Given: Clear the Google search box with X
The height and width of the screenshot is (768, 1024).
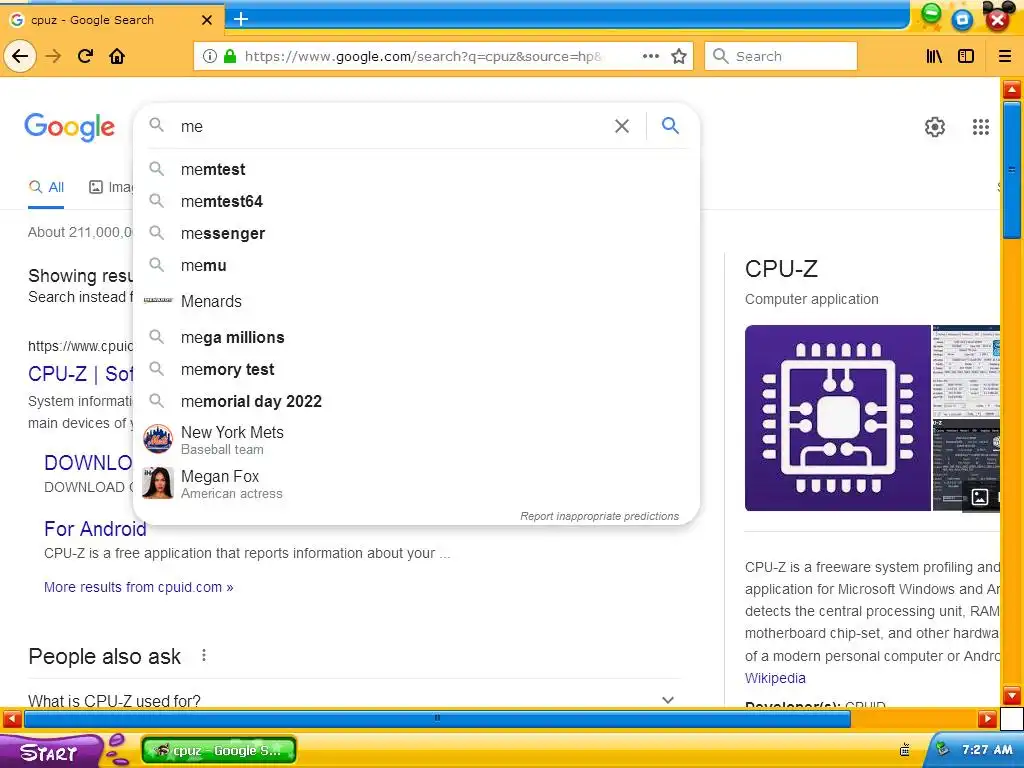Looking at the screenshot, I should click(622, 126).
